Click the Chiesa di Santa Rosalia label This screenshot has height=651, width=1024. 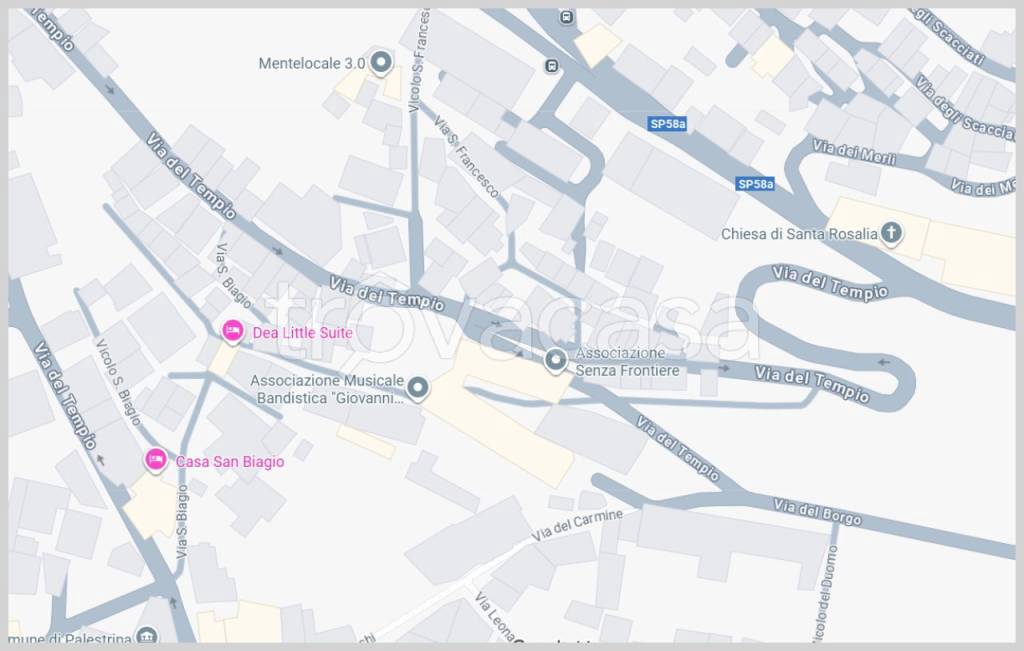point(799,234)
